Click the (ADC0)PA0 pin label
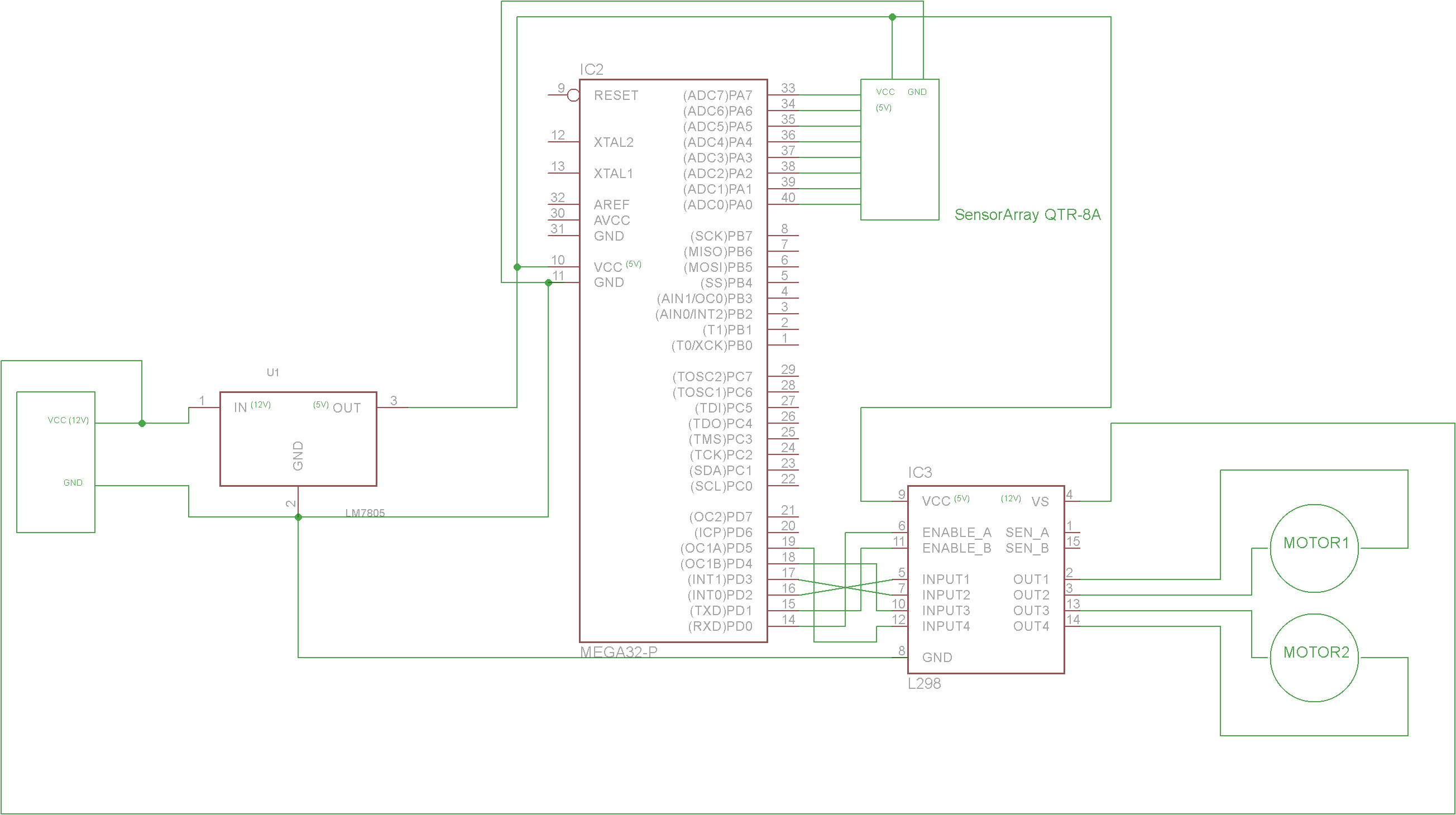1456x815 pixels. pyautogui.click(x=718, y=205)
